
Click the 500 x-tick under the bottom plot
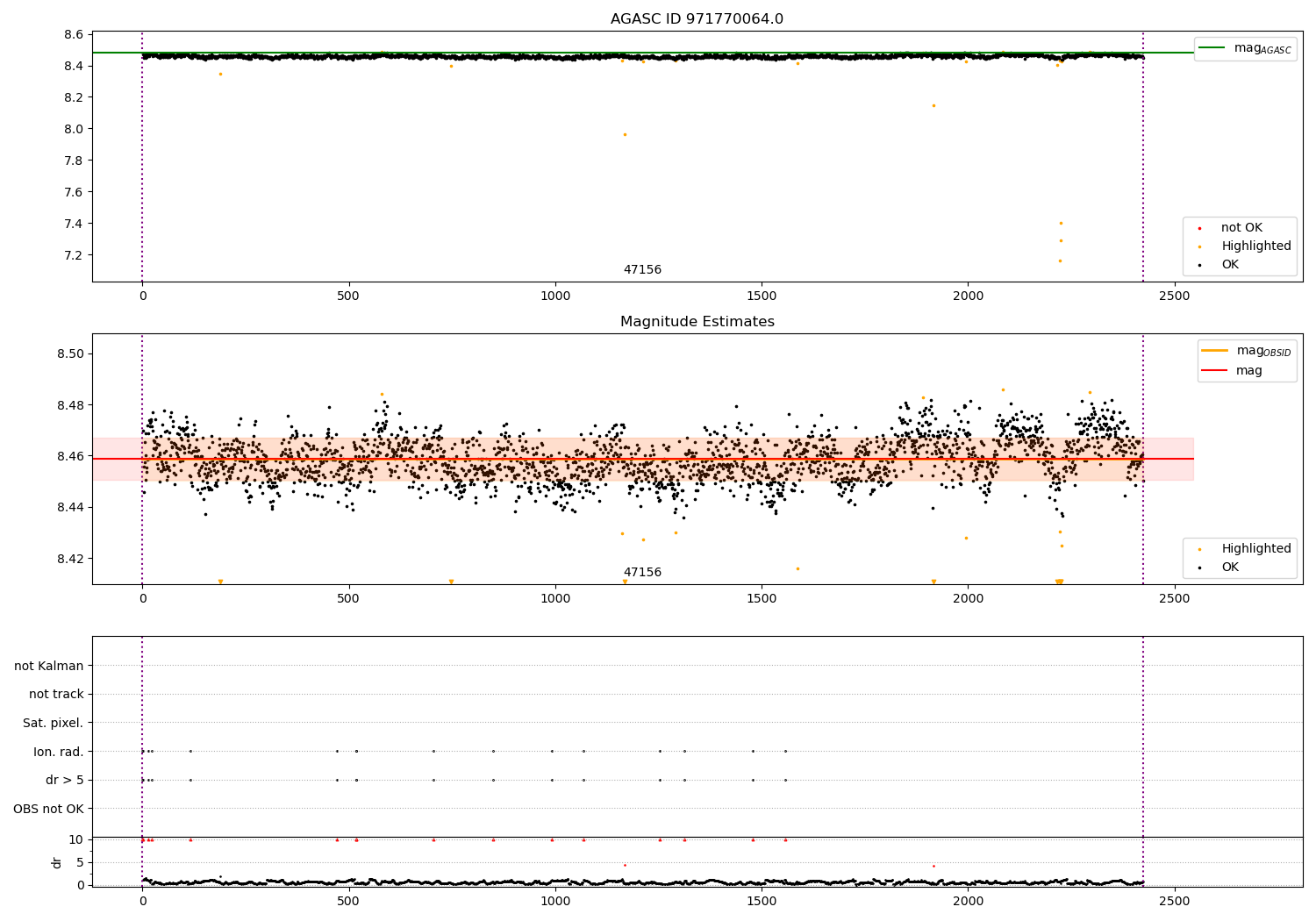click(x=349, y=901)
